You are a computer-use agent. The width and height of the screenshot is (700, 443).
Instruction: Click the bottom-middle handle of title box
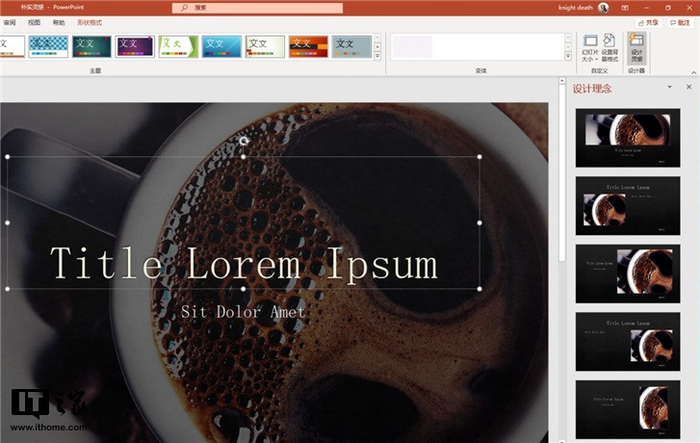tap(243, 289)
